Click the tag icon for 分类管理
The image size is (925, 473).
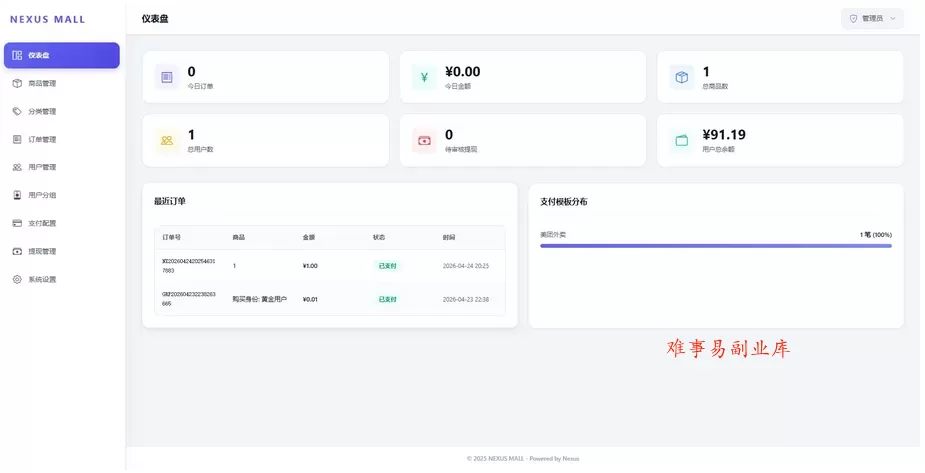point(17,111)
